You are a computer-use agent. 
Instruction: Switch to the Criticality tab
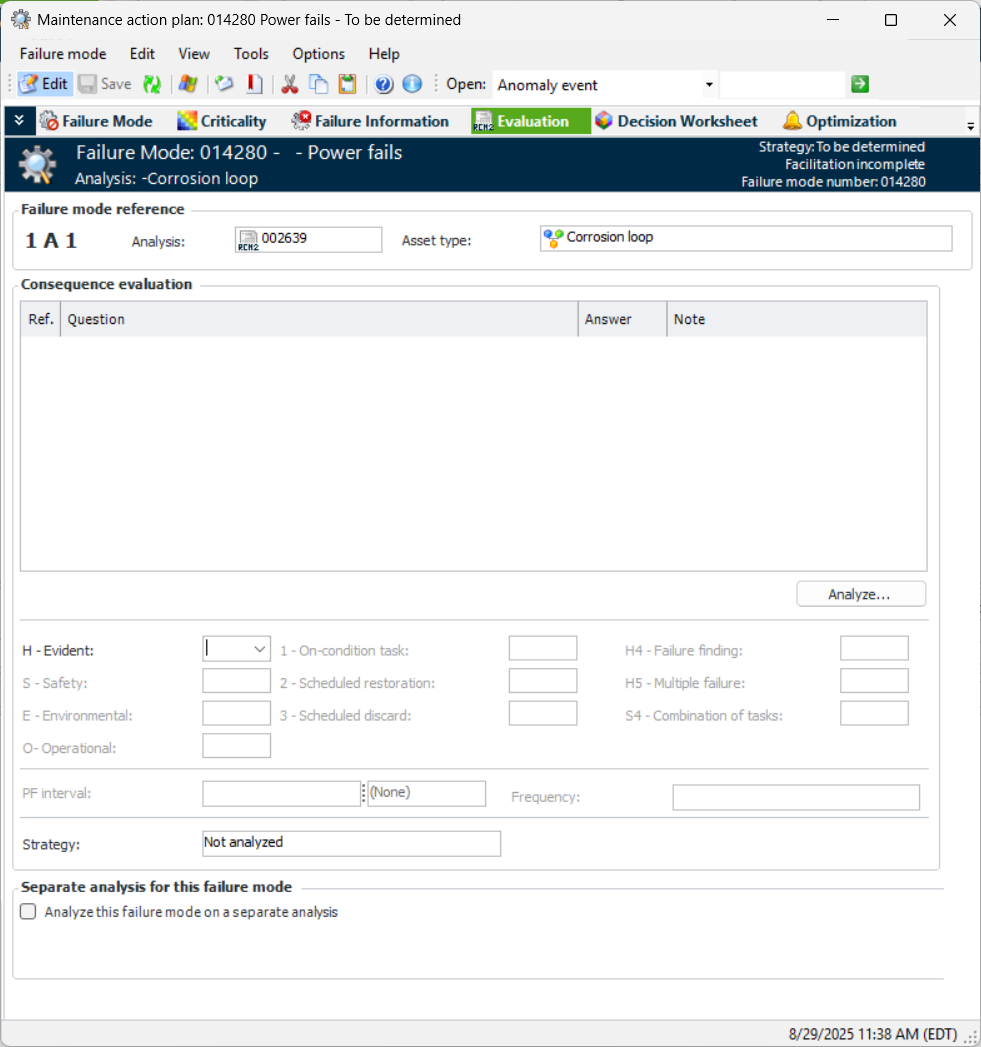[222, 121]
